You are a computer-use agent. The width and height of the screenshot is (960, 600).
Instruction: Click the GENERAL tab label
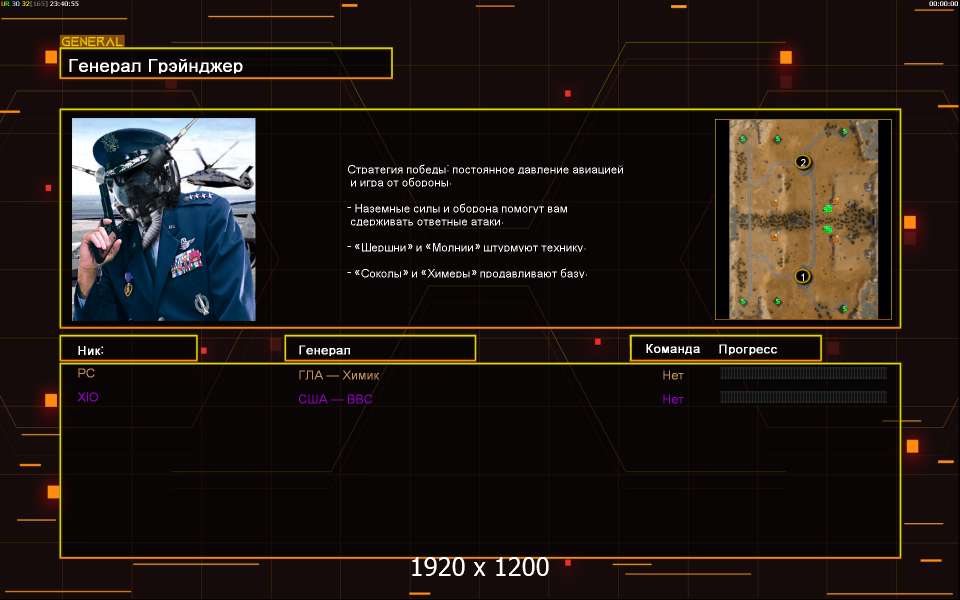click(92, 42)
